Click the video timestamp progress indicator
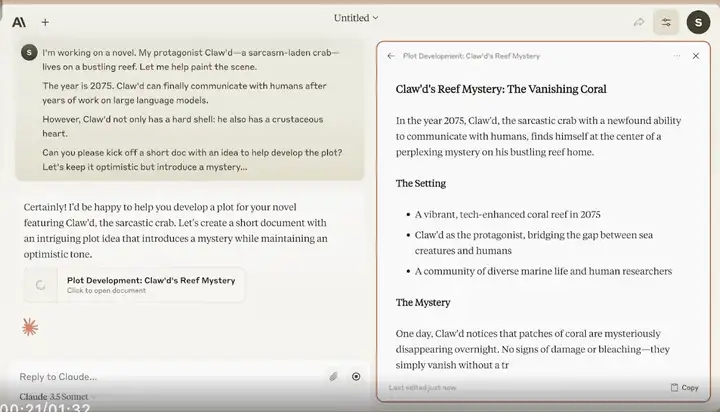The image size is (720, 412). pyautogui.click(x=45, y=406)
